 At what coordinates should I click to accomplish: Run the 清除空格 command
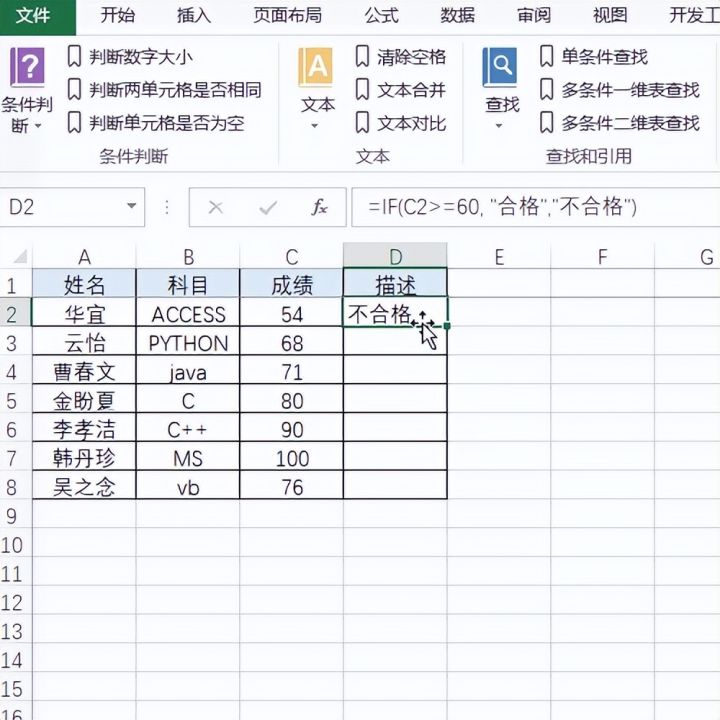click(411, 57)
